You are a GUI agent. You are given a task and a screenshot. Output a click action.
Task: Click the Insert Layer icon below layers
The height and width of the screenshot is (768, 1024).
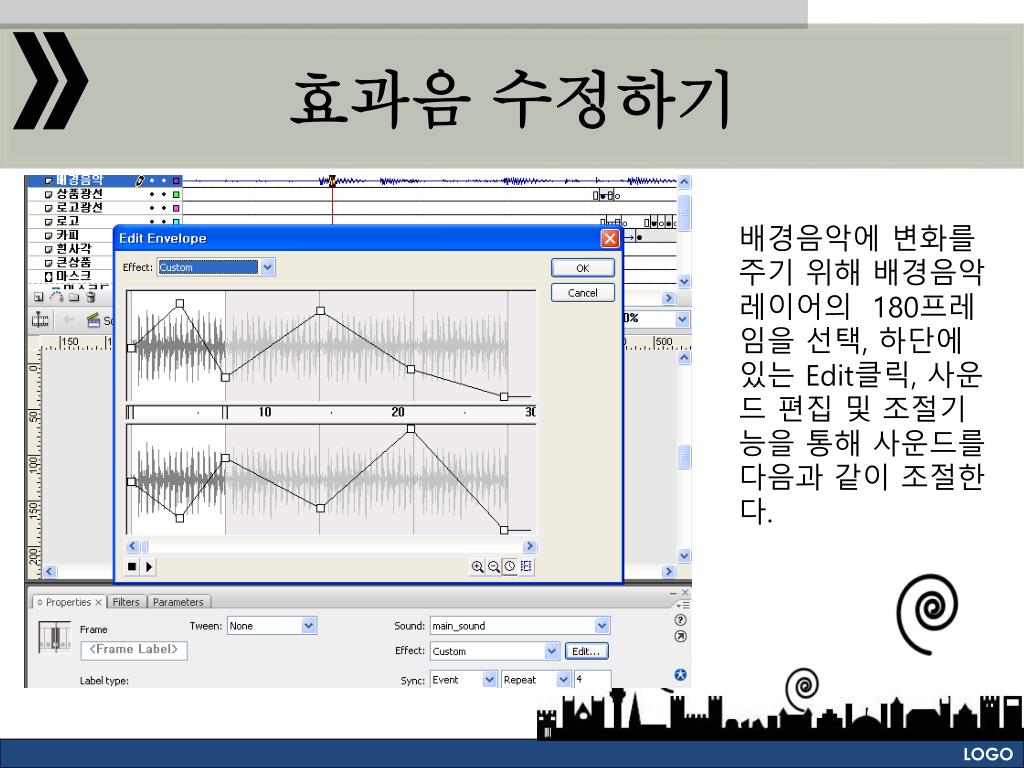click(x=39, y=297)
